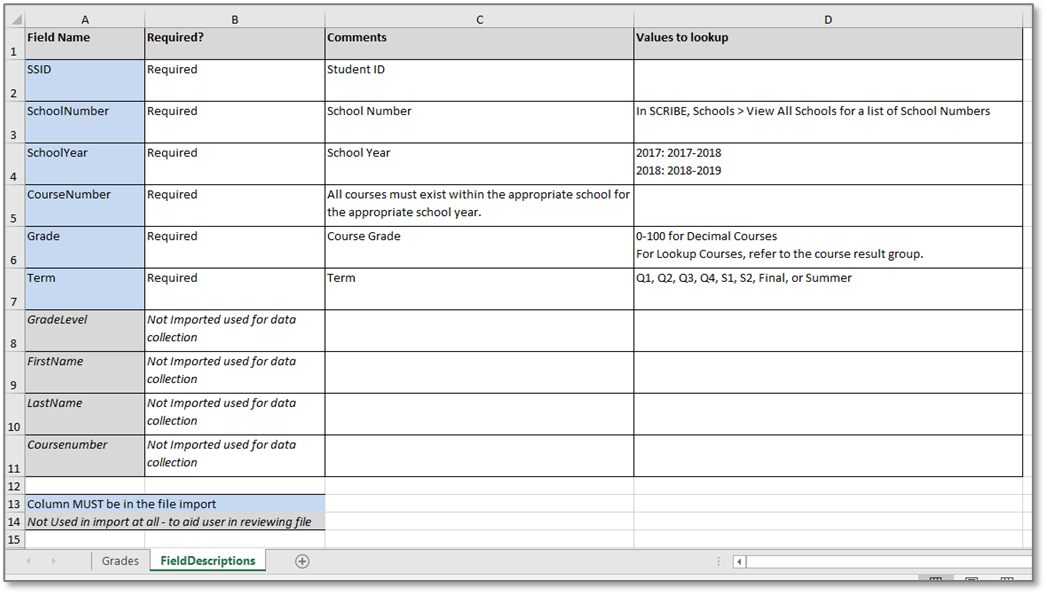Click 'Required' in the SSID row

235,81
